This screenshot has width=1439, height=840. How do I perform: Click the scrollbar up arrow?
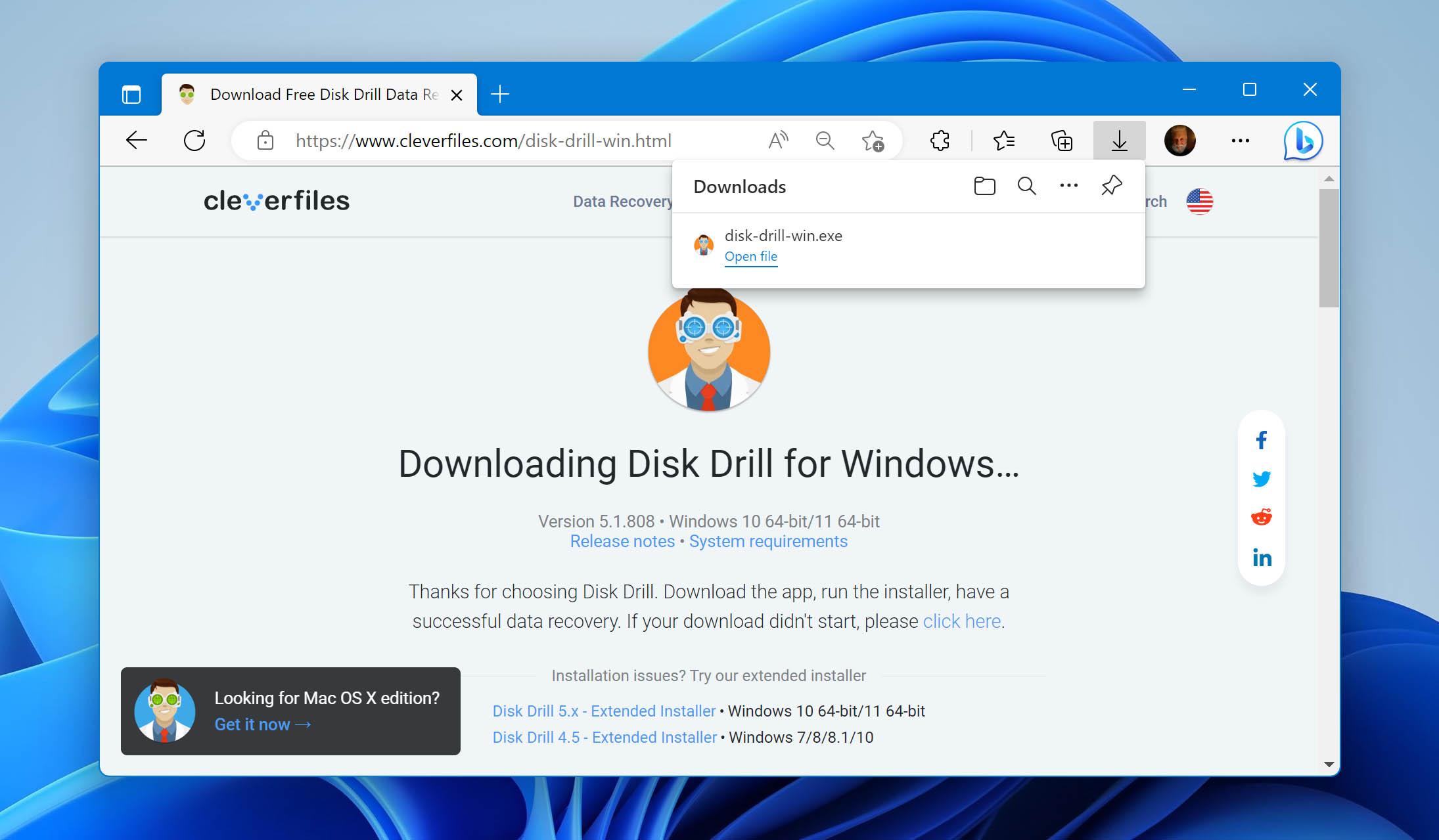pos(1329,179)
